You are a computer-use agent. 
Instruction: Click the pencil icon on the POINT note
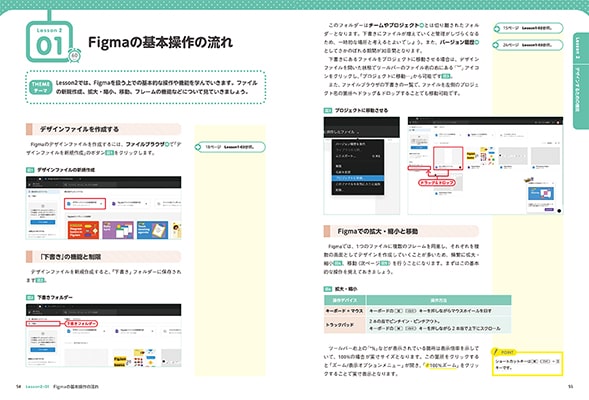[496, 352]
